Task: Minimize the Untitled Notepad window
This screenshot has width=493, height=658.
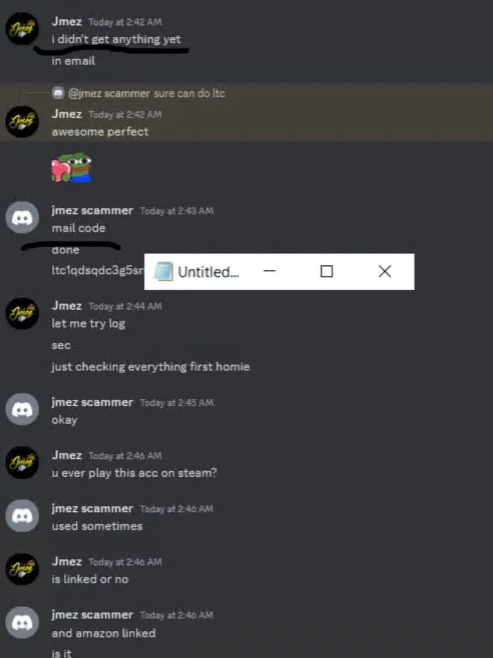Action: (x=269, y=271)
